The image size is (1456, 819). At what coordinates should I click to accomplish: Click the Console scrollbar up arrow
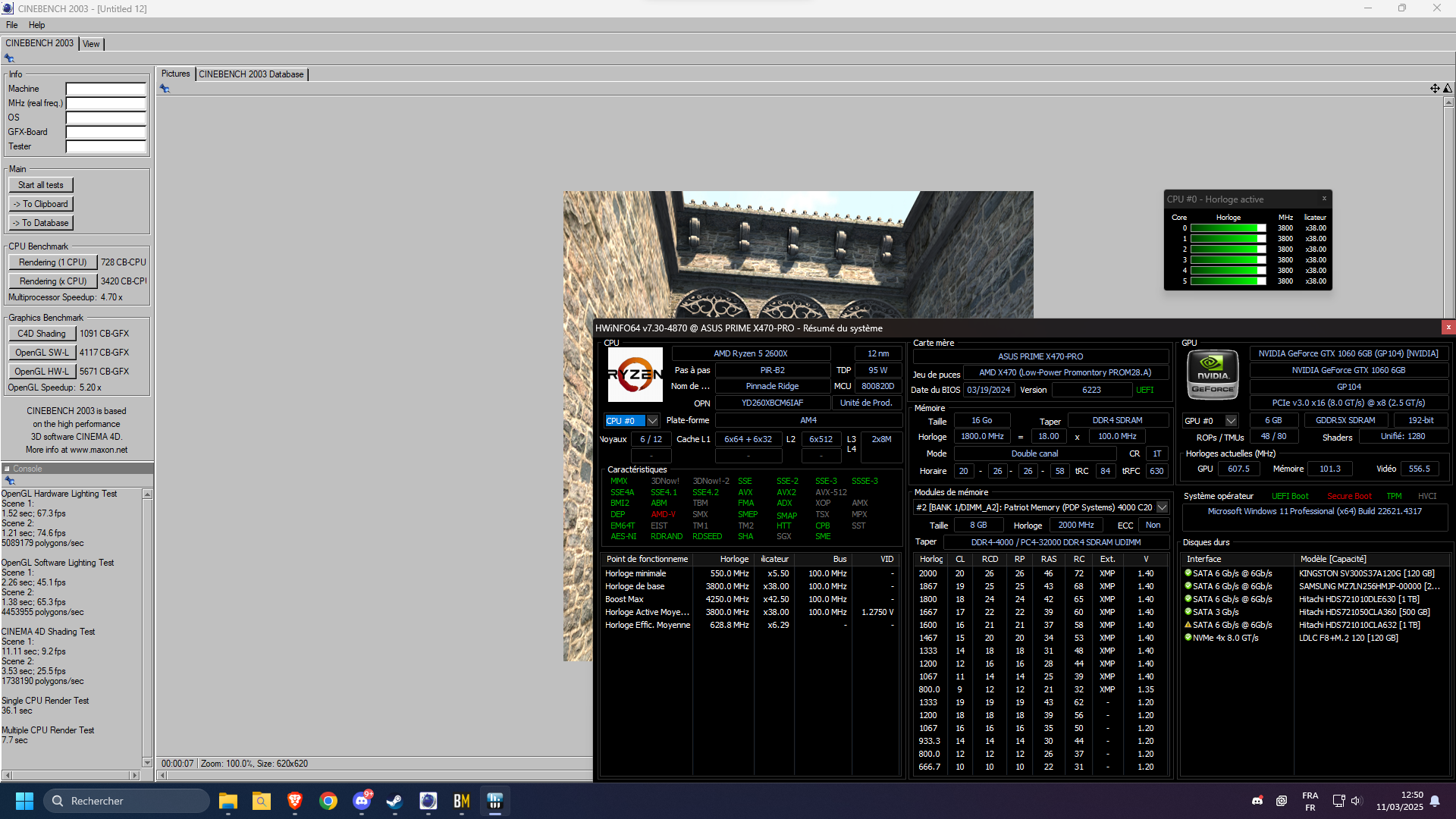(x=147, y=494)
